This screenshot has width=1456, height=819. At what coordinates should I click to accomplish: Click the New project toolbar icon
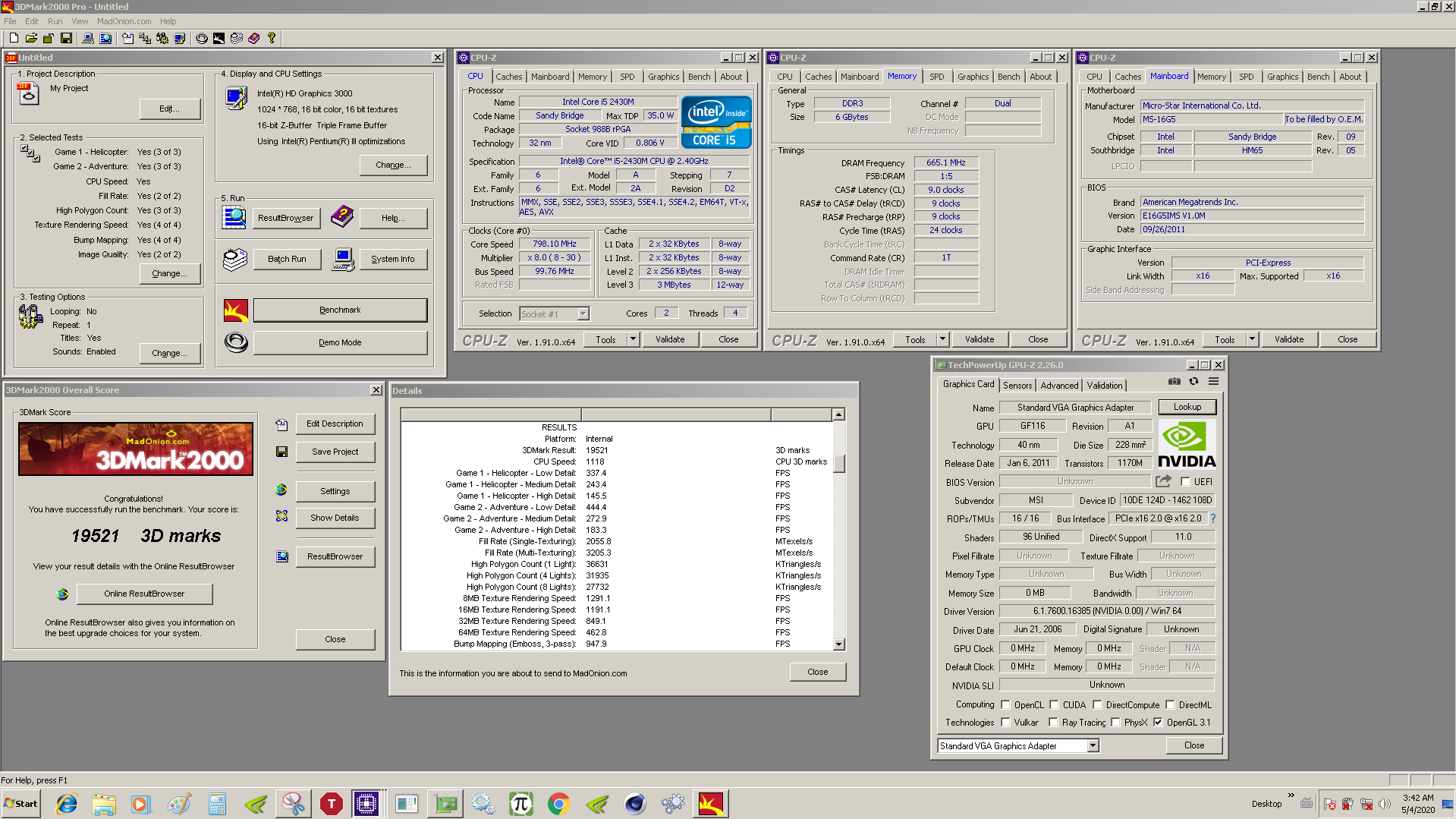(x=14, y=38)
